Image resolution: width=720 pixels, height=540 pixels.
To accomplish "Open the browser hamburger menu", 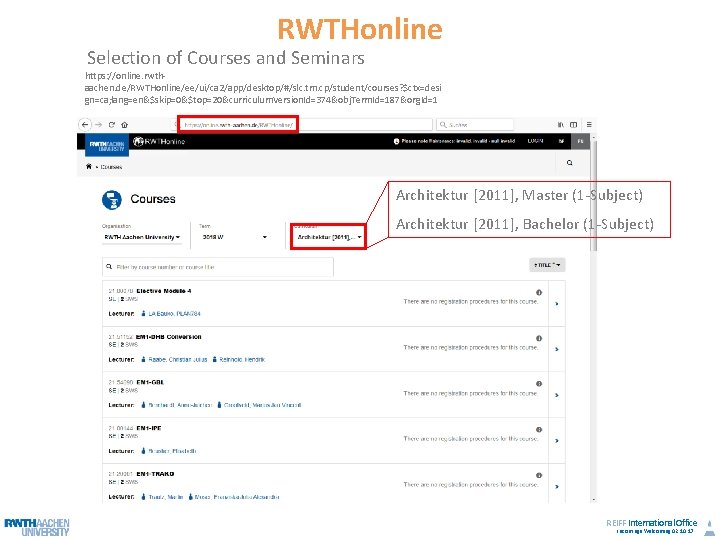I will pyautogui.click(x=589, y=124).
